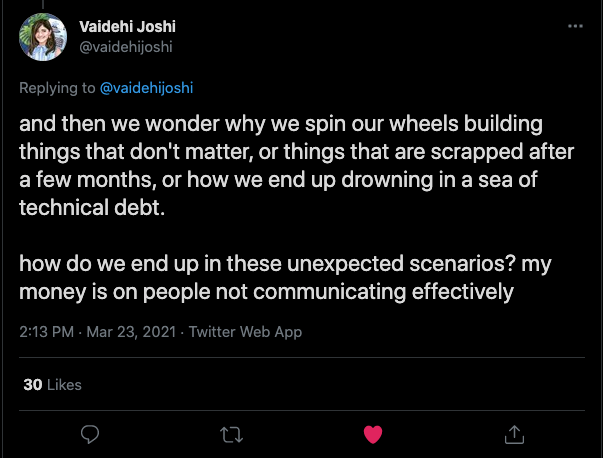Click the thread connector line above avatar
The height and width of the screenshot is (458, 603).
[x=43, y=4]
